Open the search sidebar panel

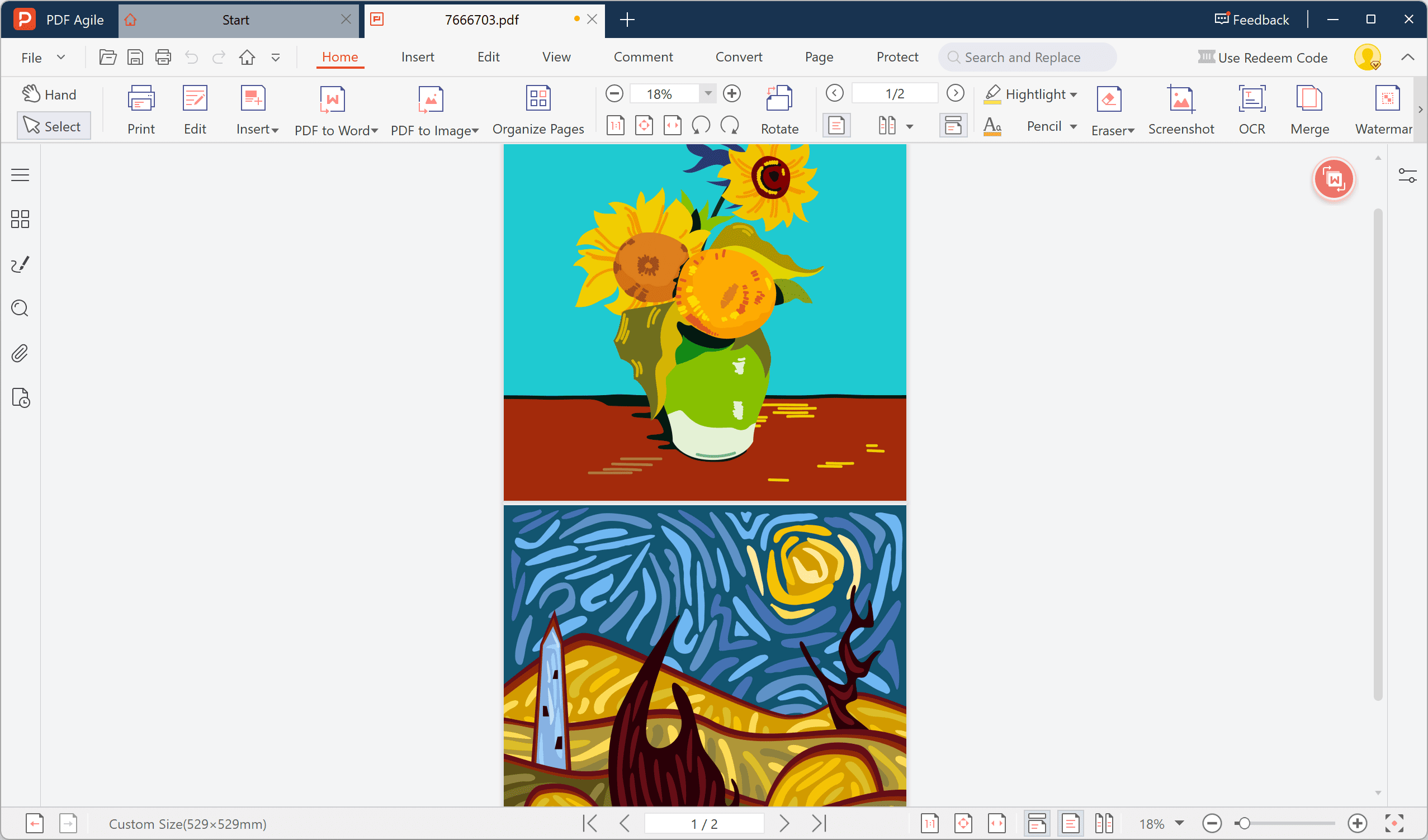click(20, 308)
